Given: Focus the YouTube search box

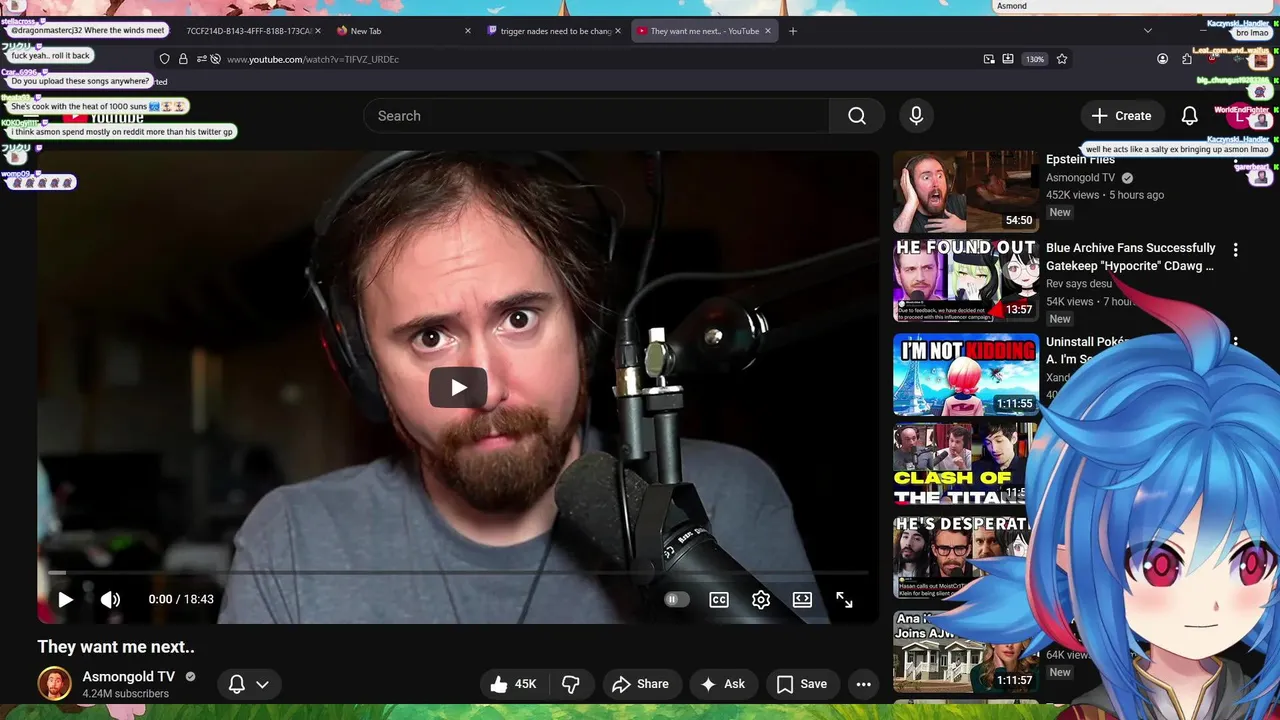Looking at the screenshot, I should [x=597, y=116].
